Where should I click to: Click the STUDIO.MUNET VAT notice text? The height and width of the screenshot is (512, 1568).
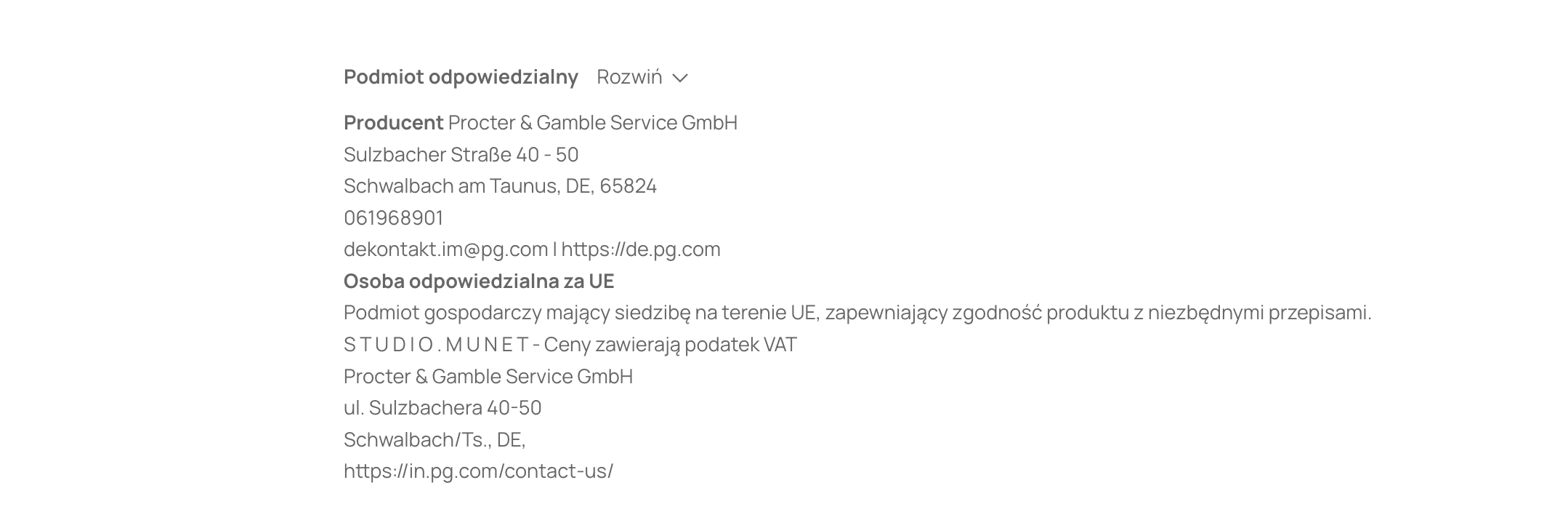(571, 343)
